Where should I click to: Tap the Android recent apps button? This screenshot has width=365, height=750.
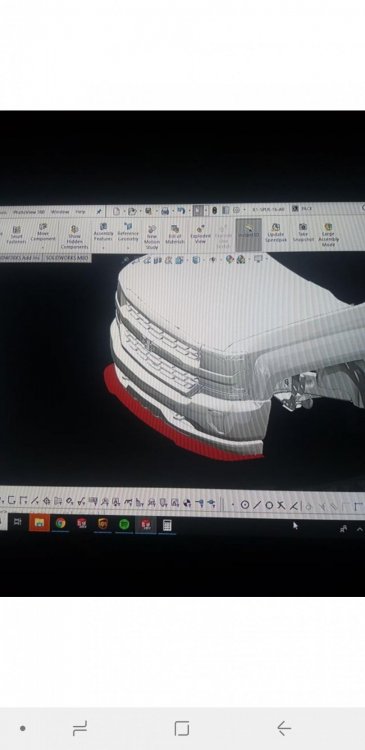click(x=79, y=728)
